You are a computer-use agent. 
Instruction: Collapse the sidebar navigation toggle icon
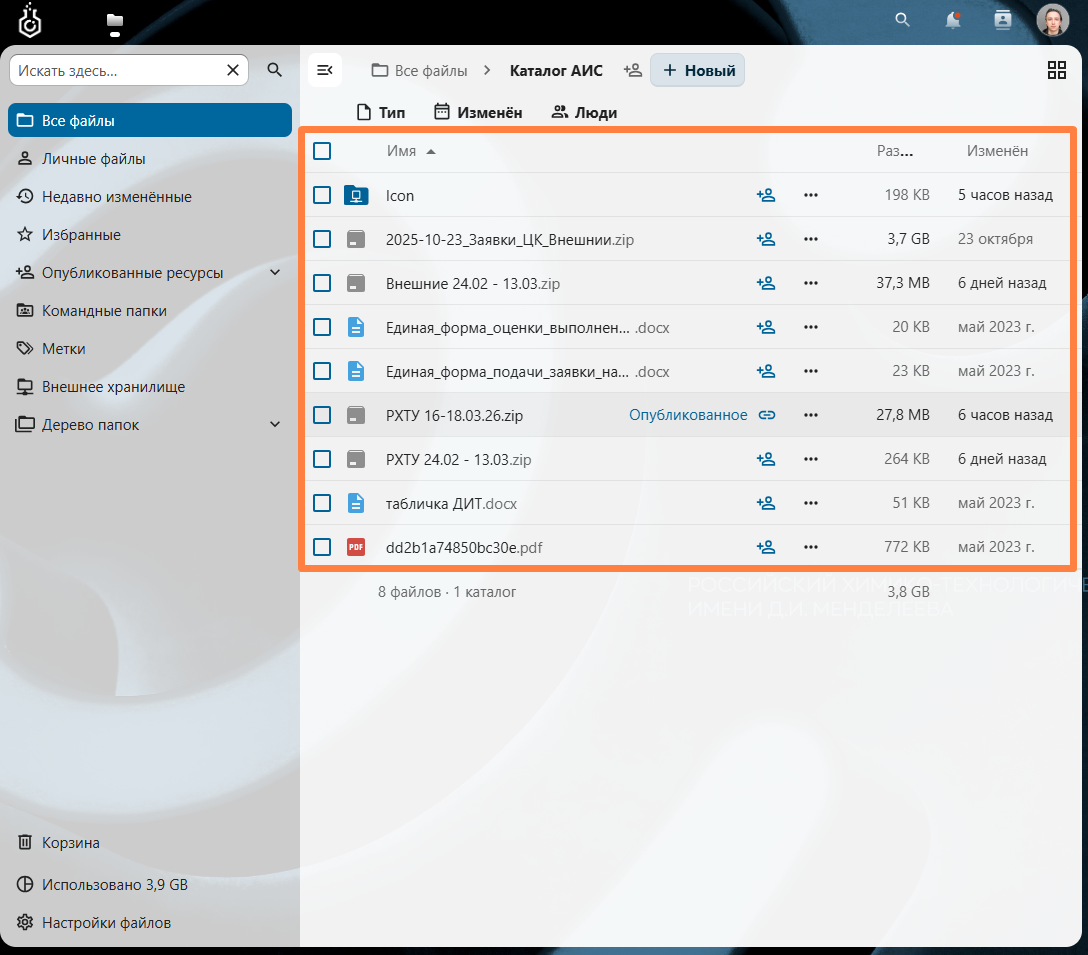point(325,70)
